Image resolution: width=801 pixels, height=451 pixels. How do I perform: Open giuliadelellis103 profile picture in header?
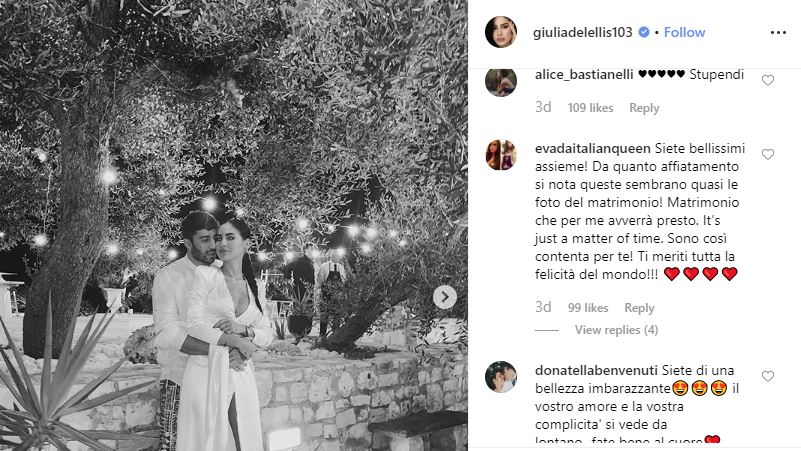pos(501,32)
